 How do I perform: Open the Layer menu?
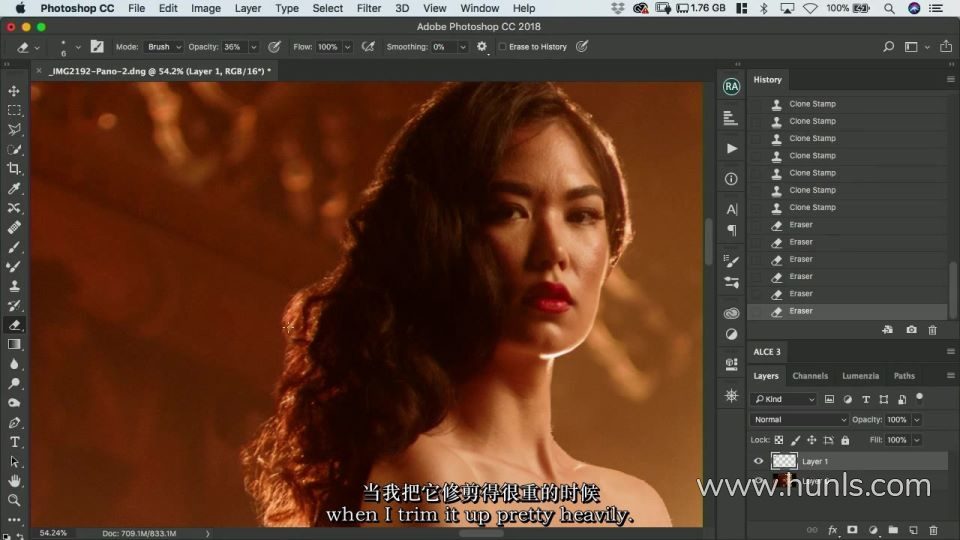tap(247, 8)
